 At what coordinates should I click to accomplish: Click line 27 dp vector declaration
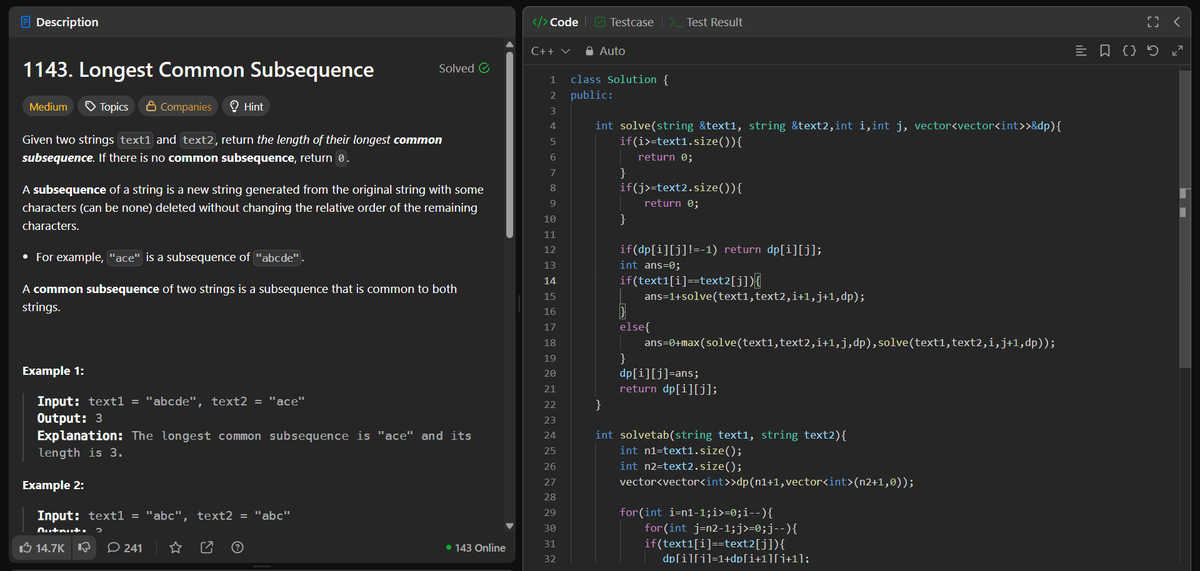[766, 482]
